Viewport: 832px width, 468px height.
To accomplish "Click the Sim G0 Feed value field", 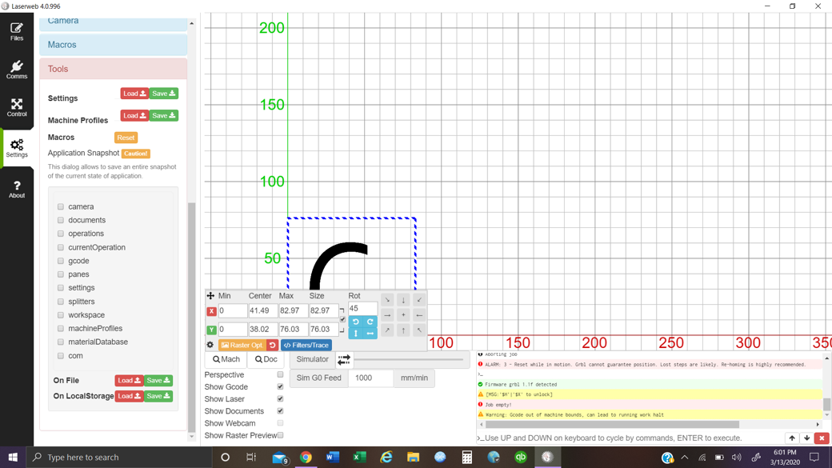I will tap(371, 378).
